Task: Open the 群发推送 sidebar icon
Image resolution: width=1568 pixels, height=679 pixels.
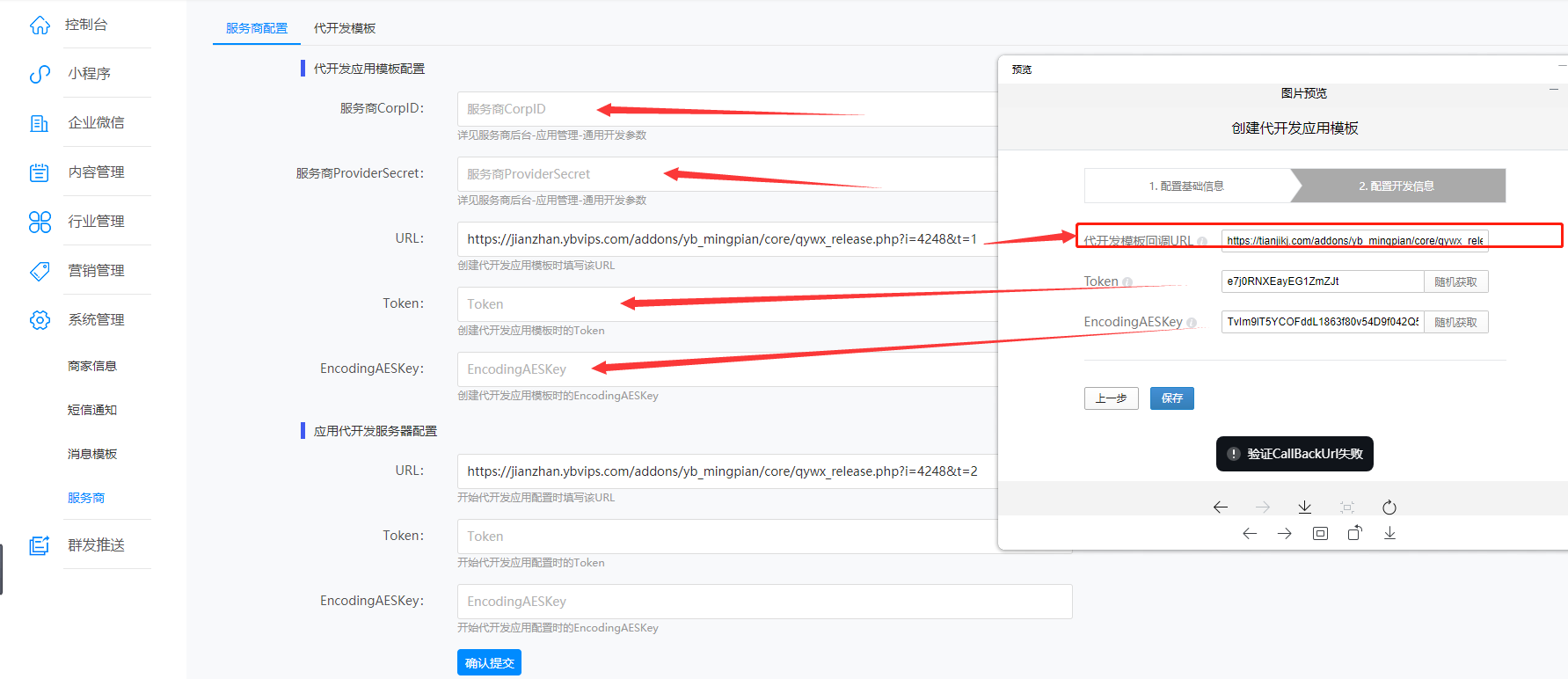Action: tap(40, 545)
